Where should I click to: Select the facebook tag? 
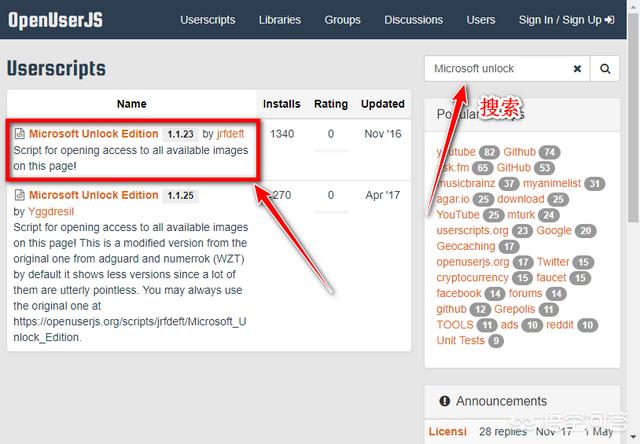click(x=459, y=293)
